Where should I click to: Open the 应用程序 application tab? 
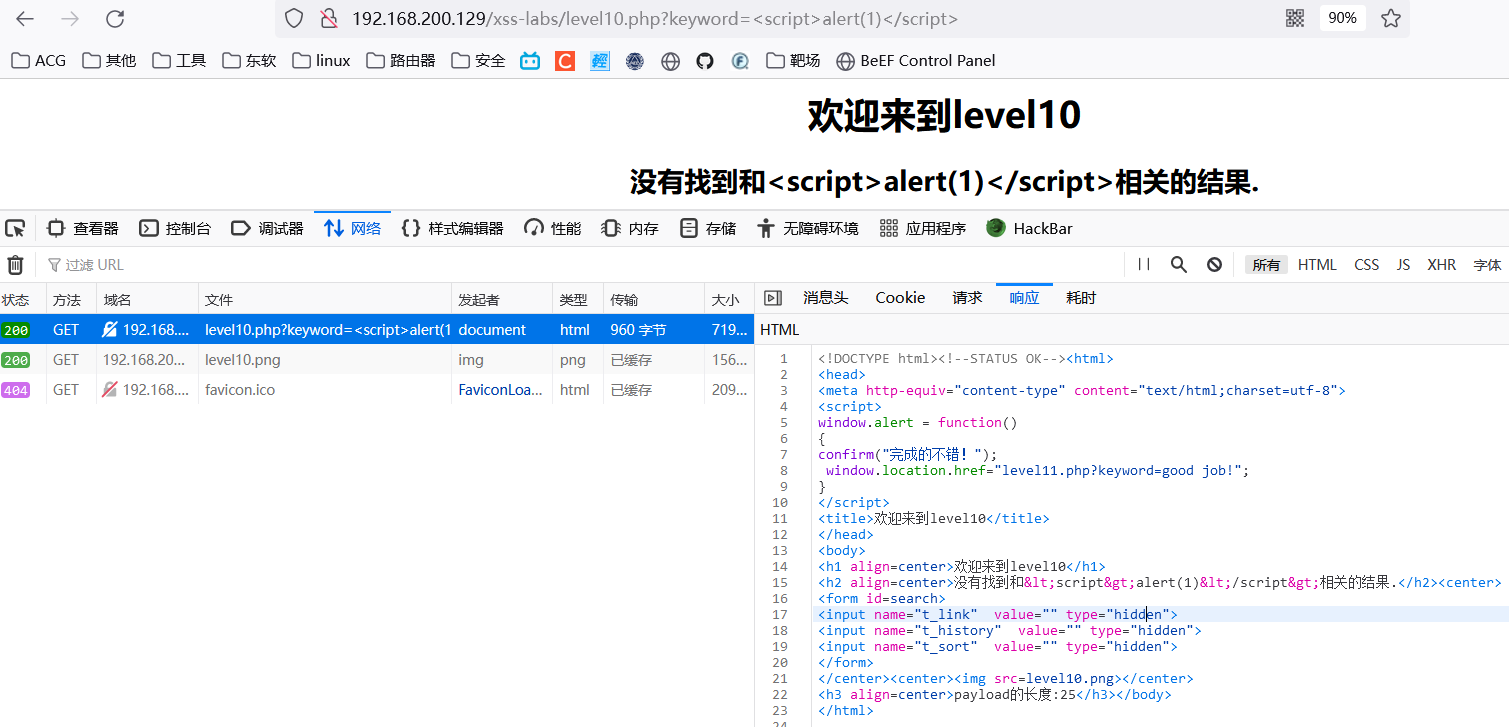point(922,229)
